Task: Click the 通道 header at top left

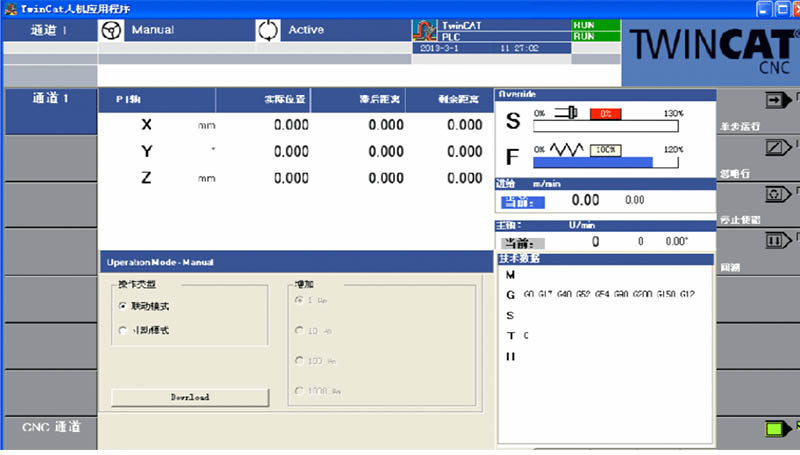Action: coord(49,30)
